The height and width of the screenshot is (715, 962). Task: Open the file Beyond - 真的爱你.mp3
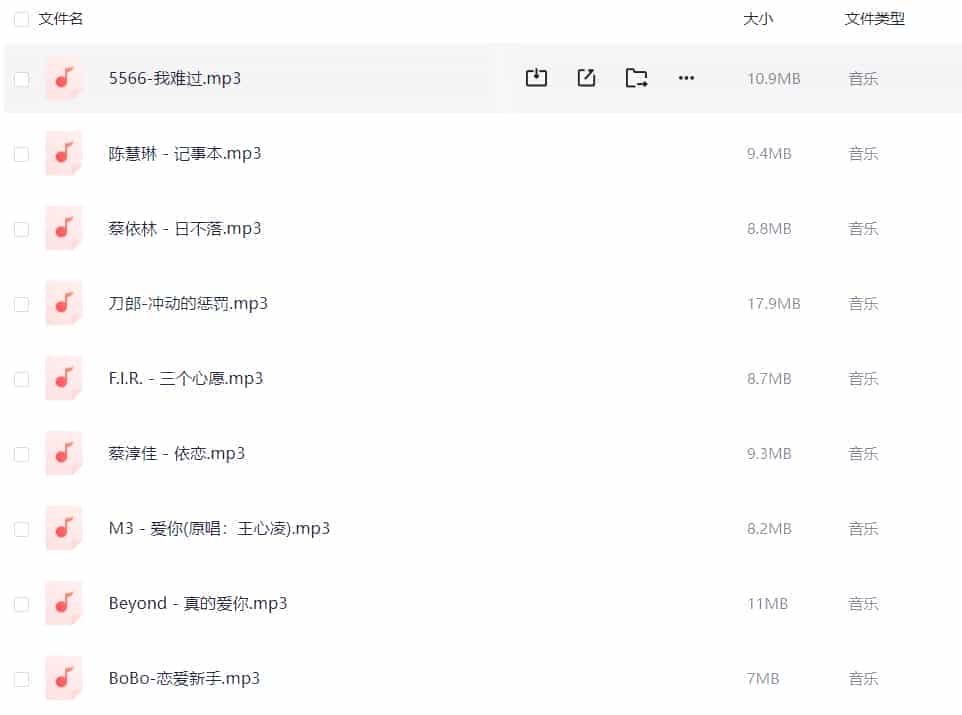point(198,603)
